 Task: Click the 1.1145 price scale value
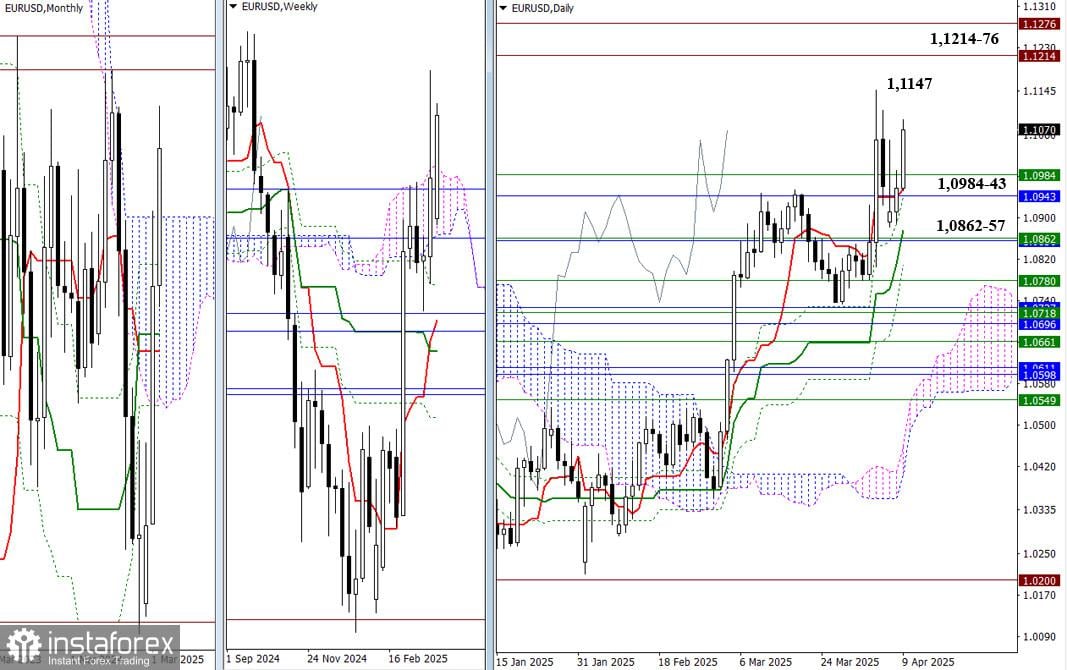[x=1039, y=91]
